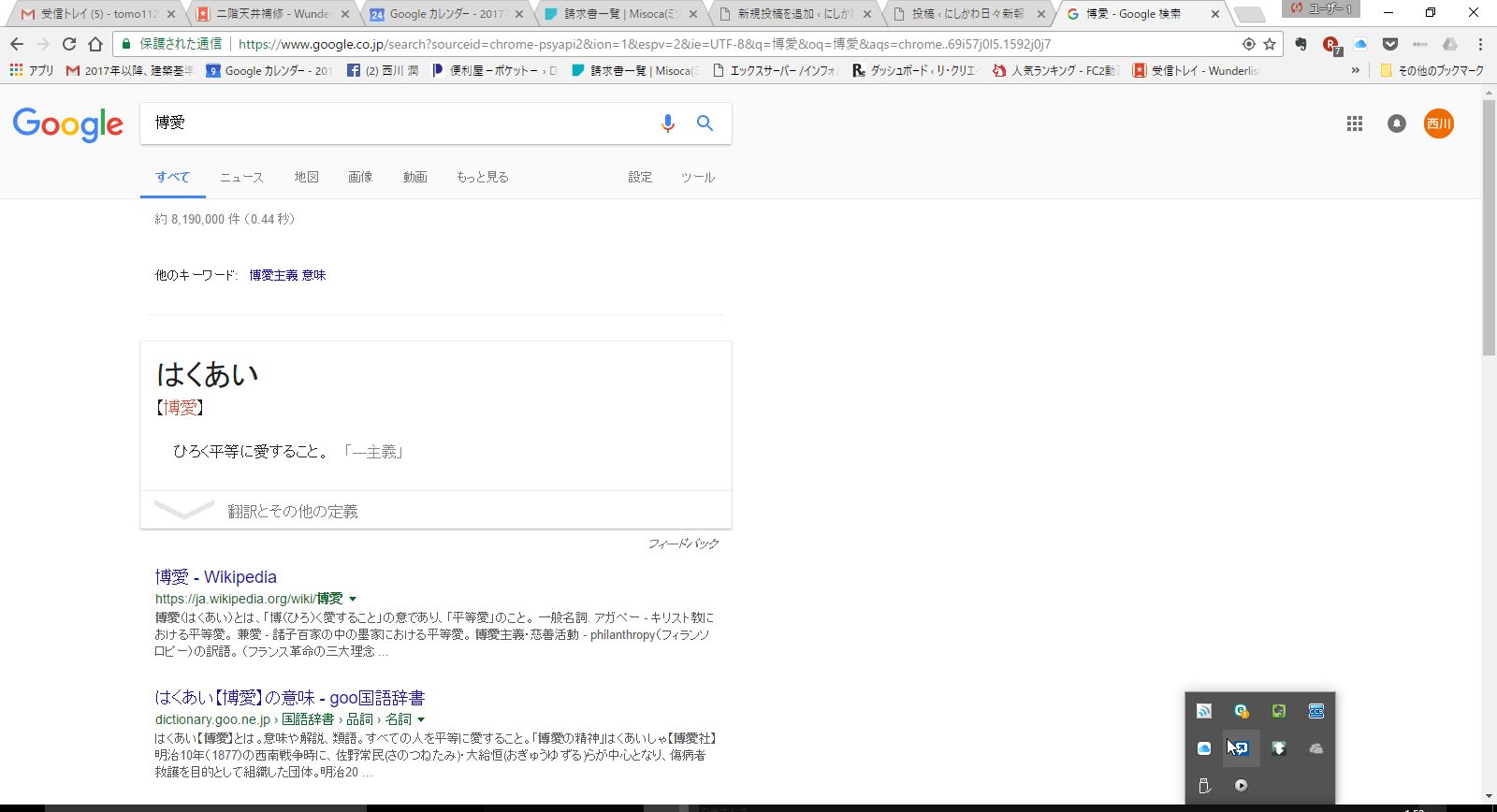1497x812 pixels.
Task: Switch to the ニュース search tab
Action: point(241,177)
